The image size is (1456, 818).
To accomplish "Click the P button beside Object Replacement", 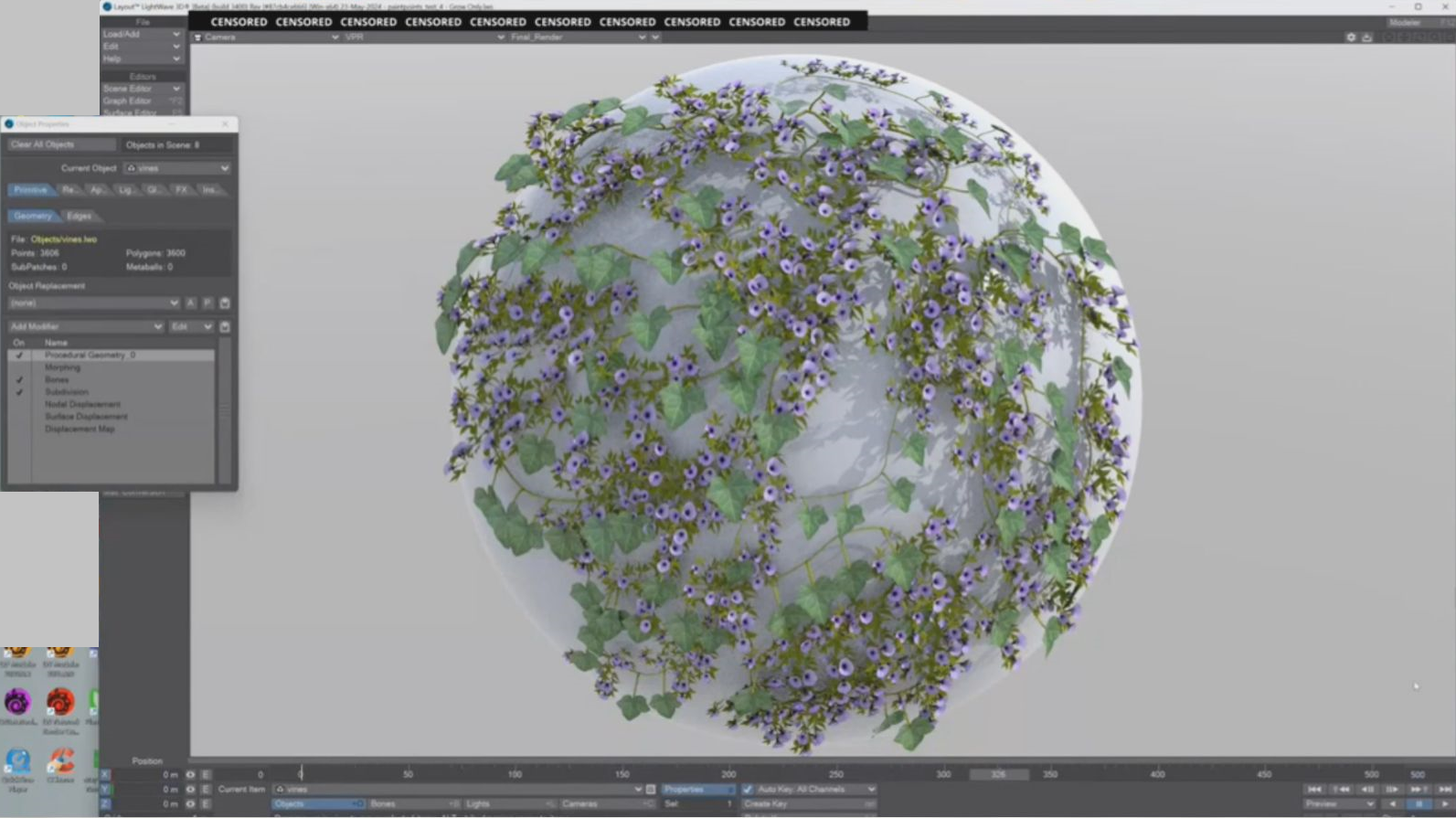I will [207, 303].
